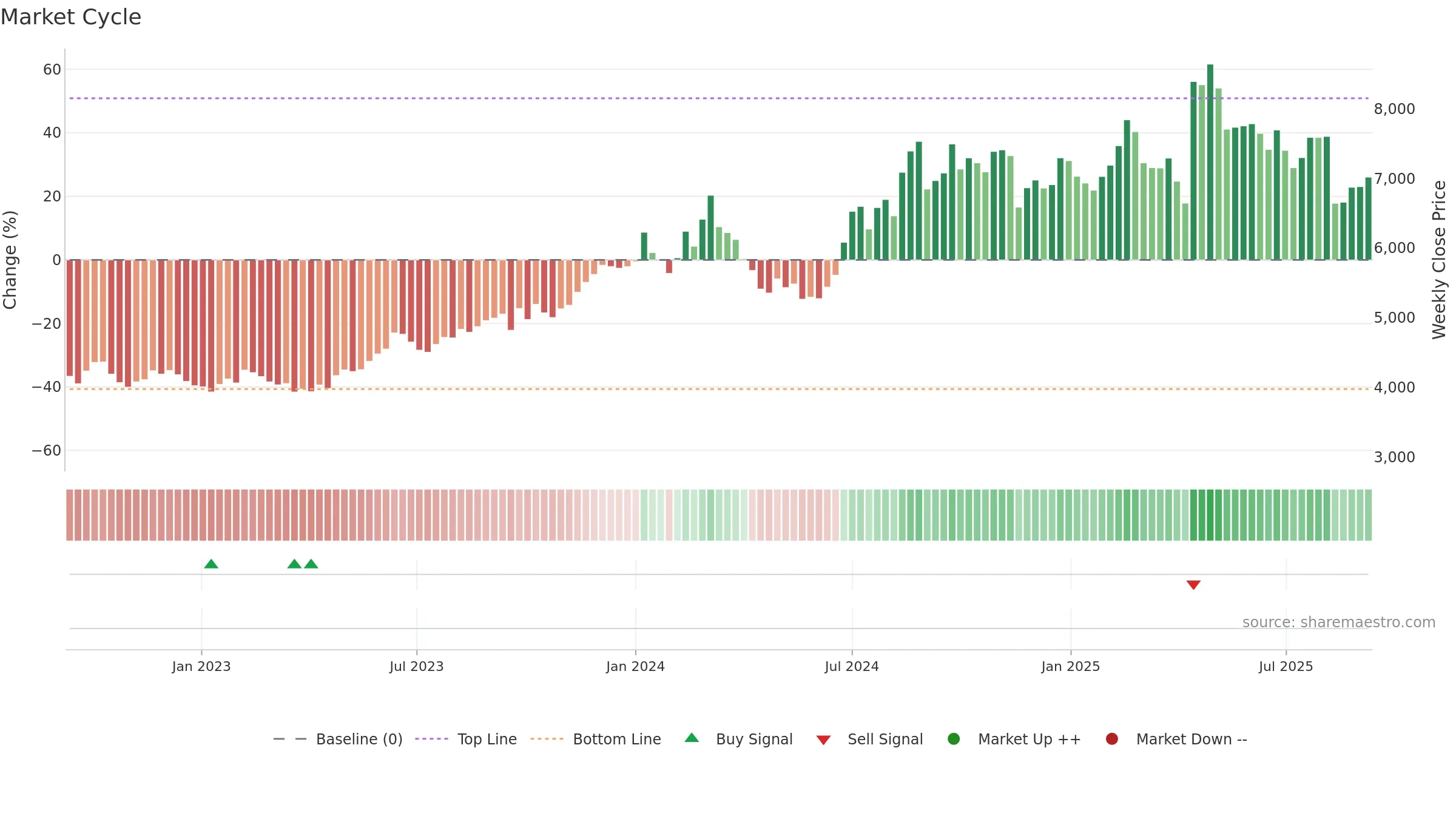The height and width of the screenshot is (819, 1456).
Task: Click the Jan 2024 x-axis label
Action: coord(636,667)
